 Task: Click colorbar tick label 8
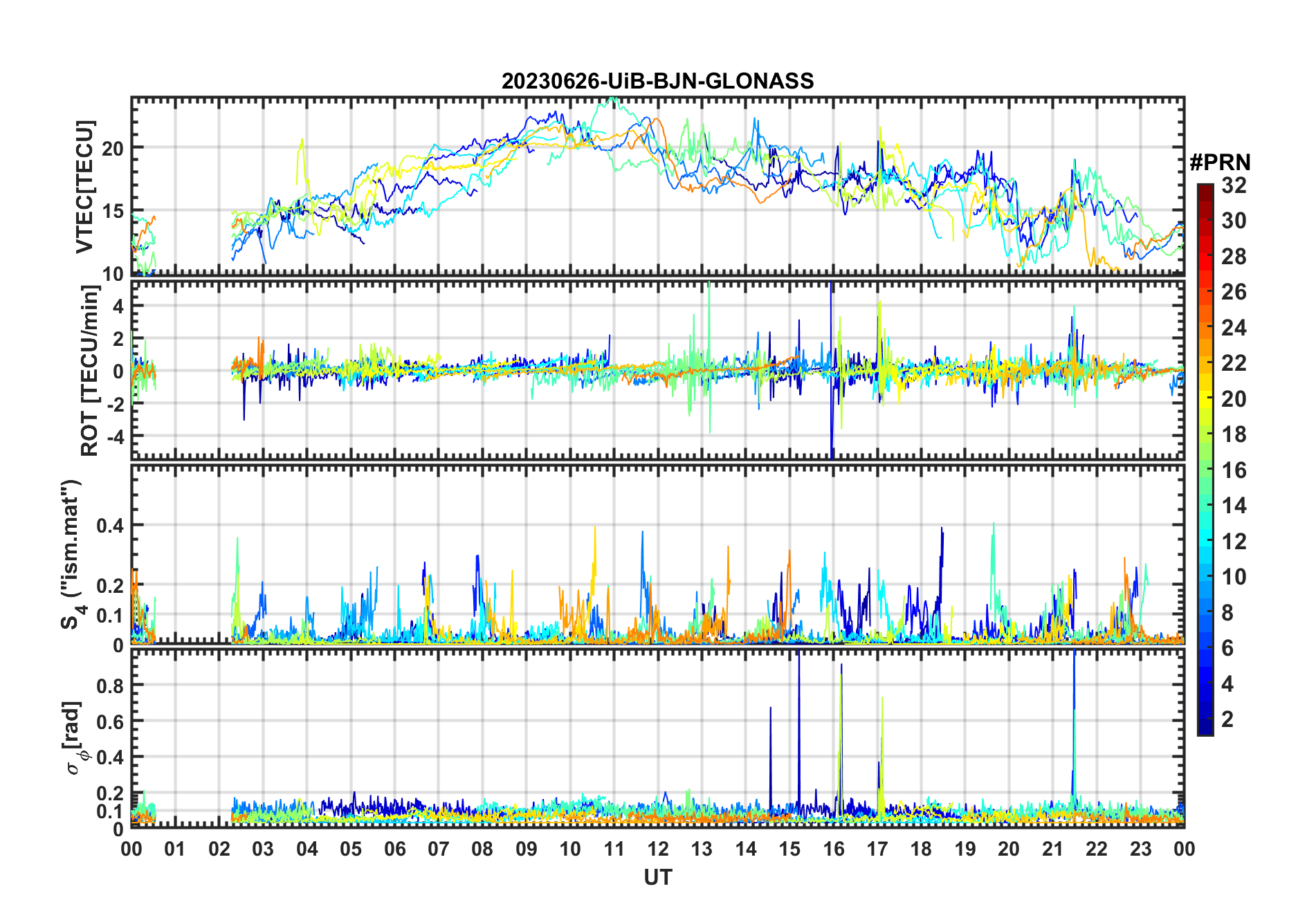[x=1227, y=613]
